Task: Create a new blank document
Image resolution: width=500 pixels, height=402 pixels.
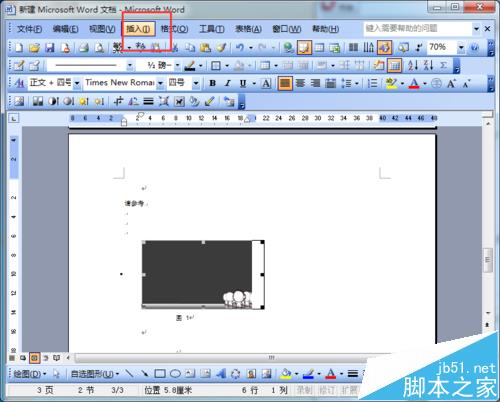Action: pyautogui.click(x=19, y=48)
